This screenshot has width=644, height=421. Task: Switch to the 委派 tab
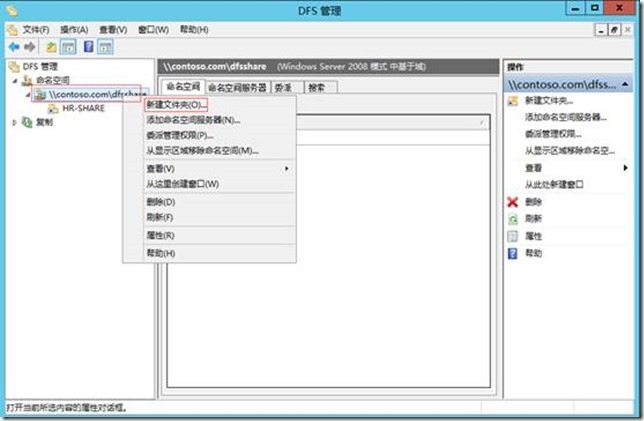(x=287, y=87)
